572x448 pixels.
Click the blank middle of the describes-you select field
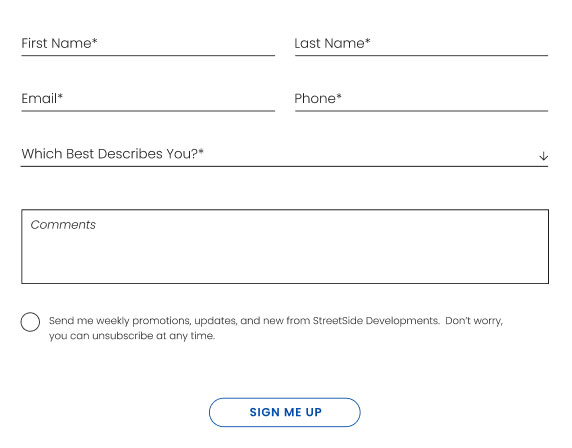click(x=365, y=154)
